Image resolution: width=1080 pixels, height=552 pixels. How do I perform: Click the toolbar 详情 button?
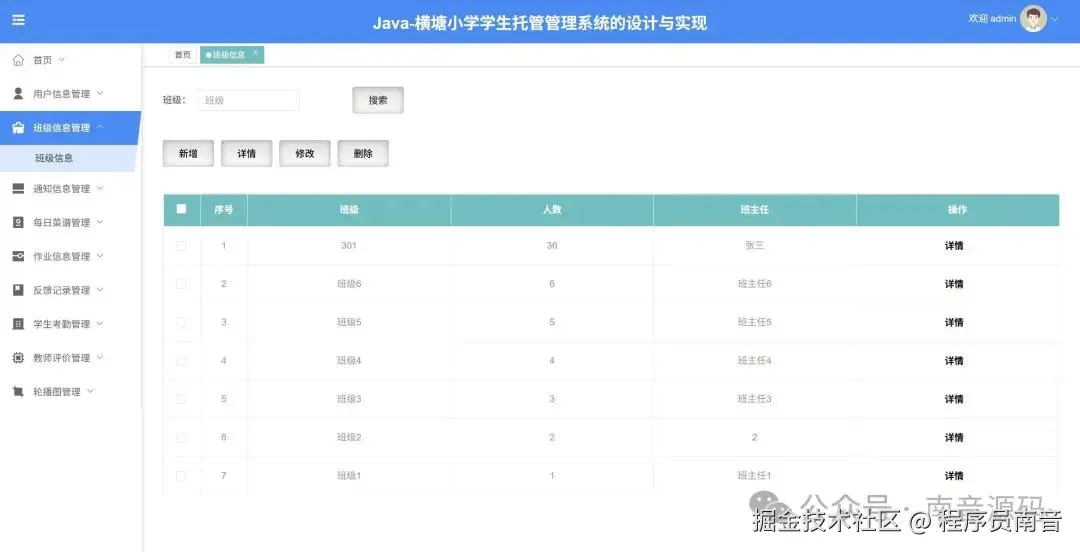[247, 154]
